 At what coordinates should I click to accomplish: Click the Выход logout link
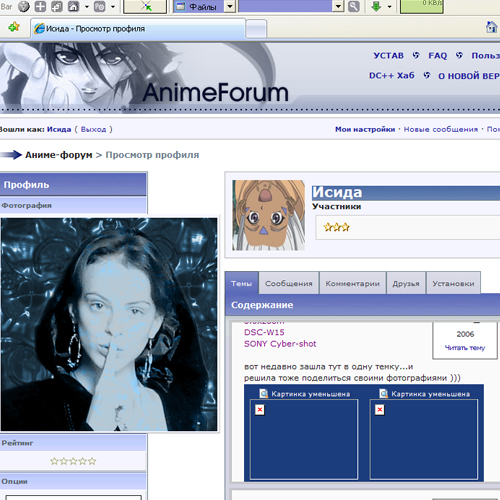93,129
